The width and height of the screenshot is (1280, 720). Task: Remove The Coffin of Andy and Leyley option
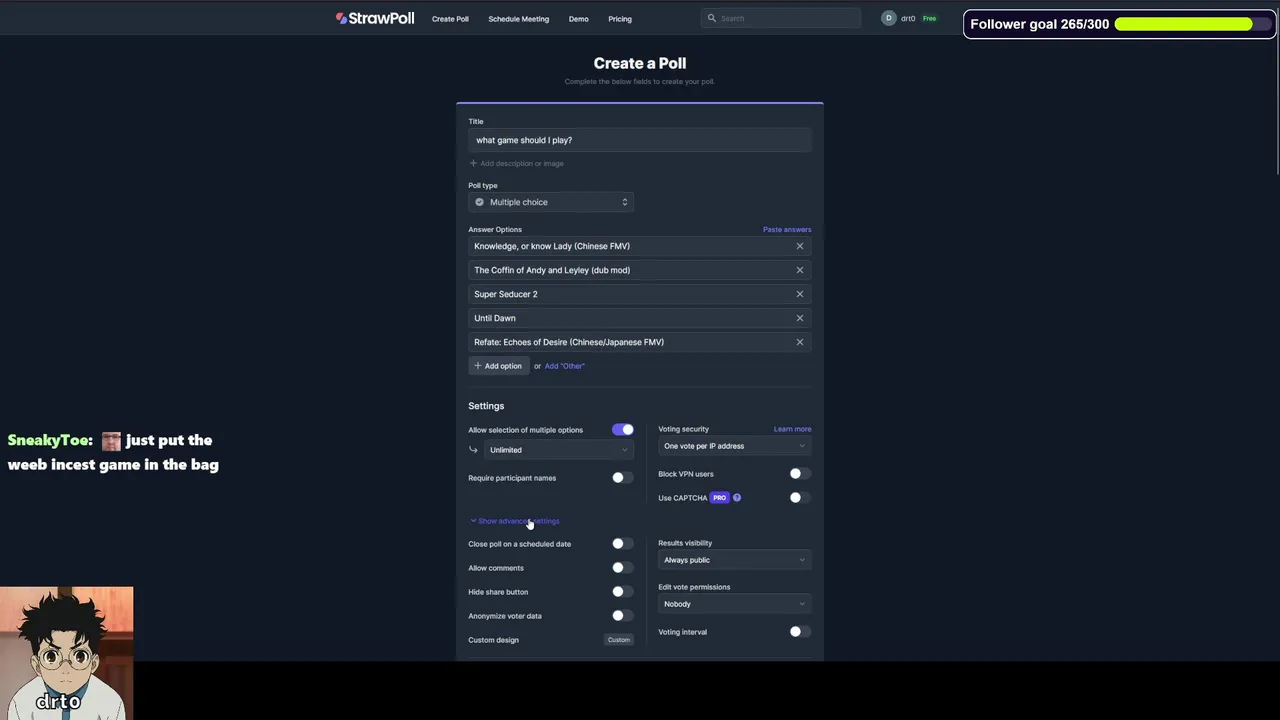click(799, 270)
